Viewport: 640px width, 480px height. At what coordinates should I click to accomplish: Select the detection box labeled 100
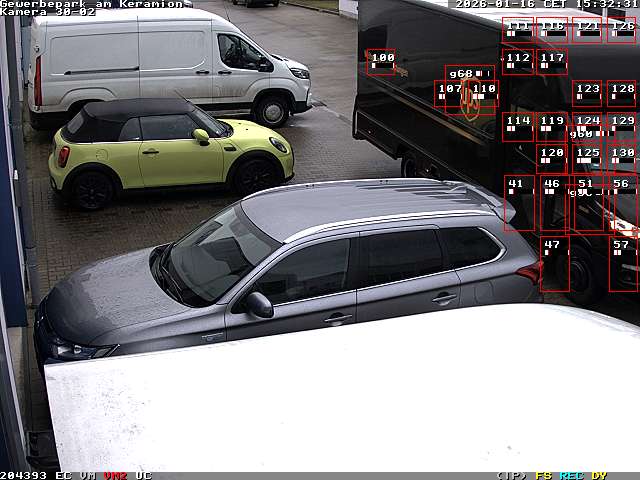[x=381, y=62]
